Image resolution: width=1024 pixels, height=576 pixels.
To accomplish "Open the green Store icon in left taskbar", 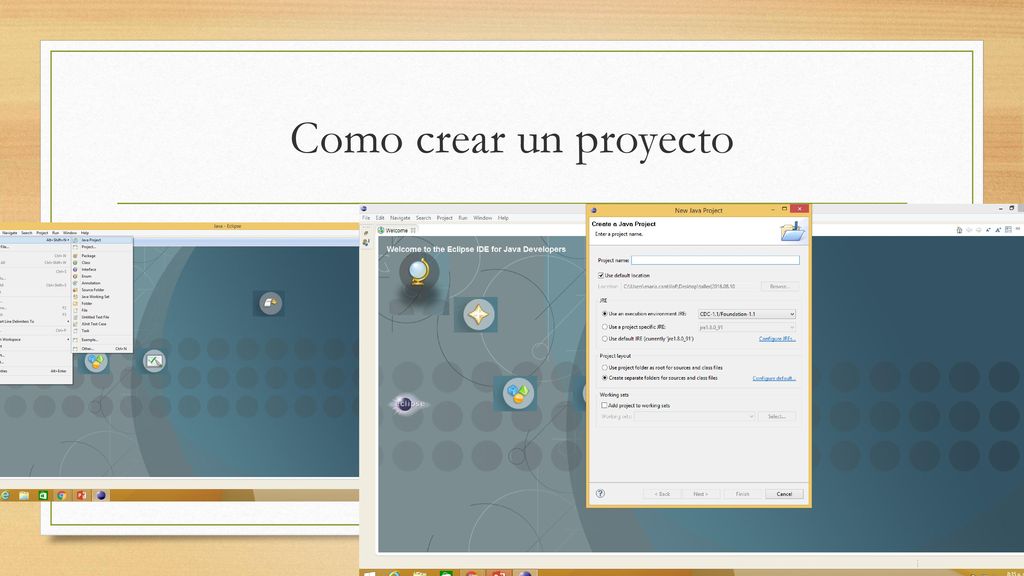I will click(x=43, y=496).
